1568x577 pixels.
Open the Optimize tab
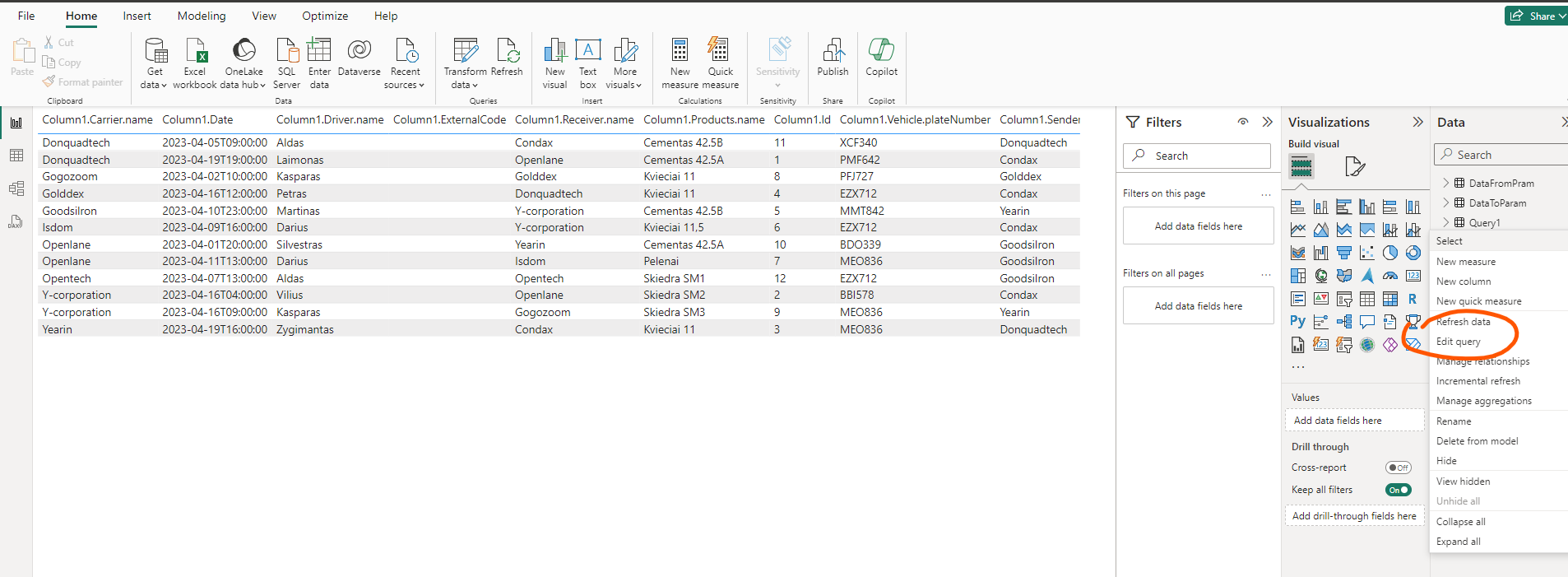coord(325,16)
